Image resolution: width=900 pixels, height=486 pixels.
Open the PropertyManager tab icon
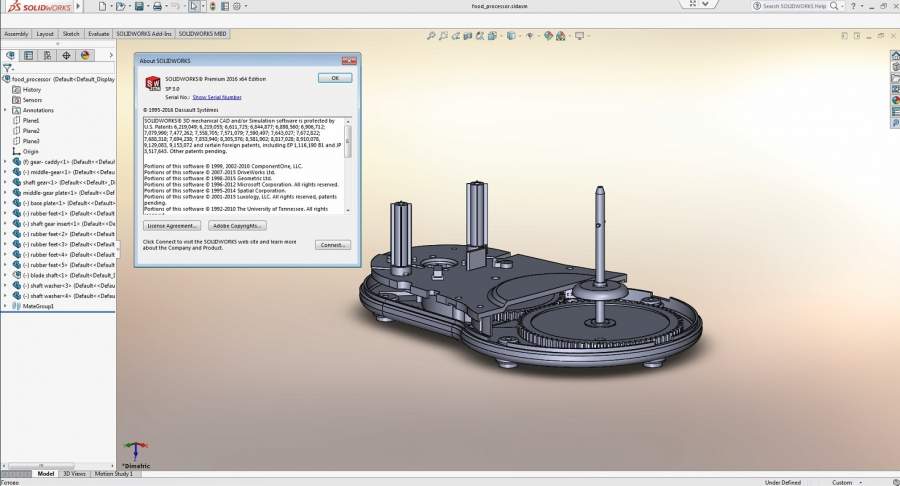coord(30,56)
